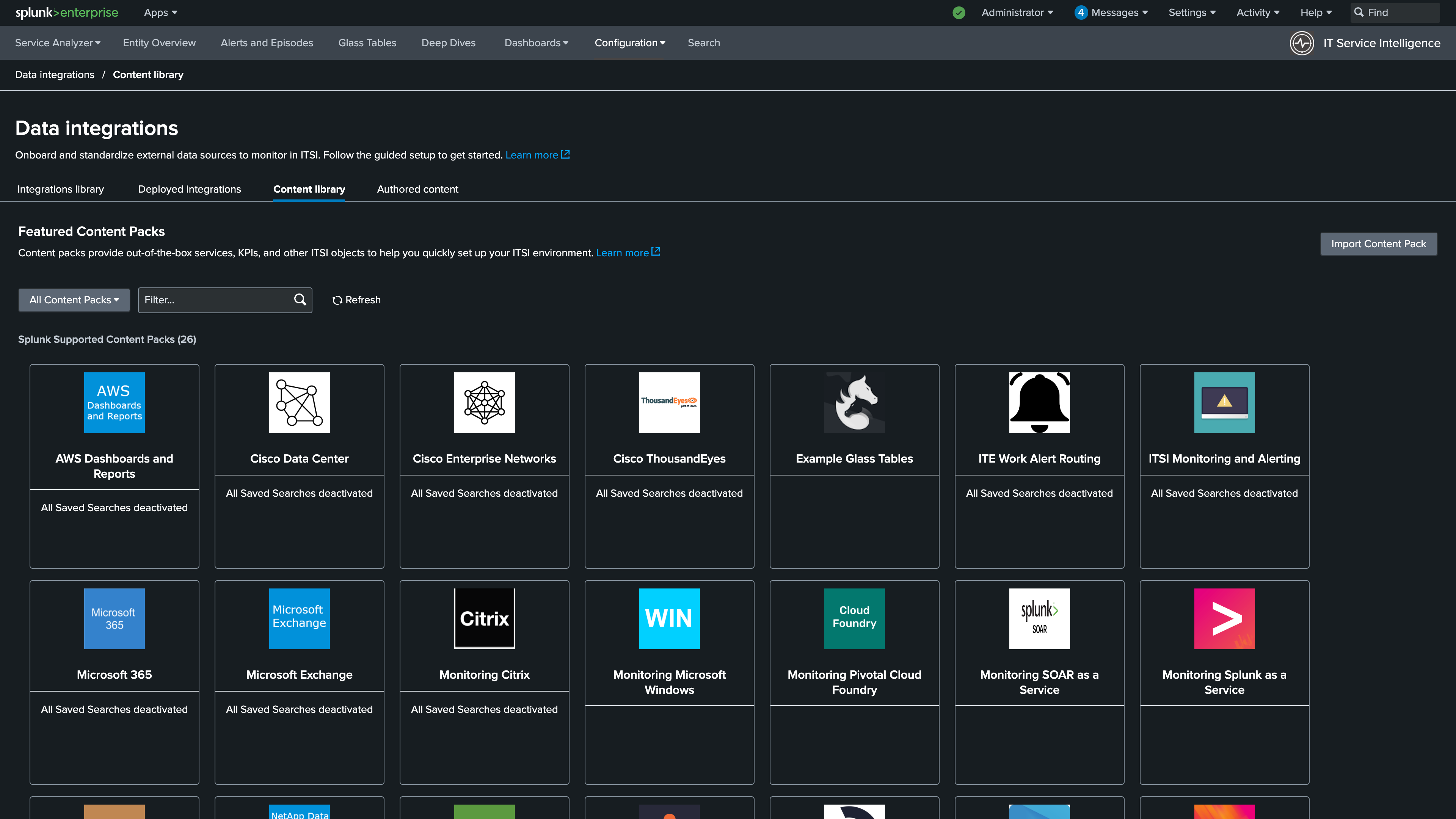Image resolution: width=1456 pixels, height=819 pixels.
Task: Click the Find search box
Action: pyautogui.click(x=1395, y=13)
